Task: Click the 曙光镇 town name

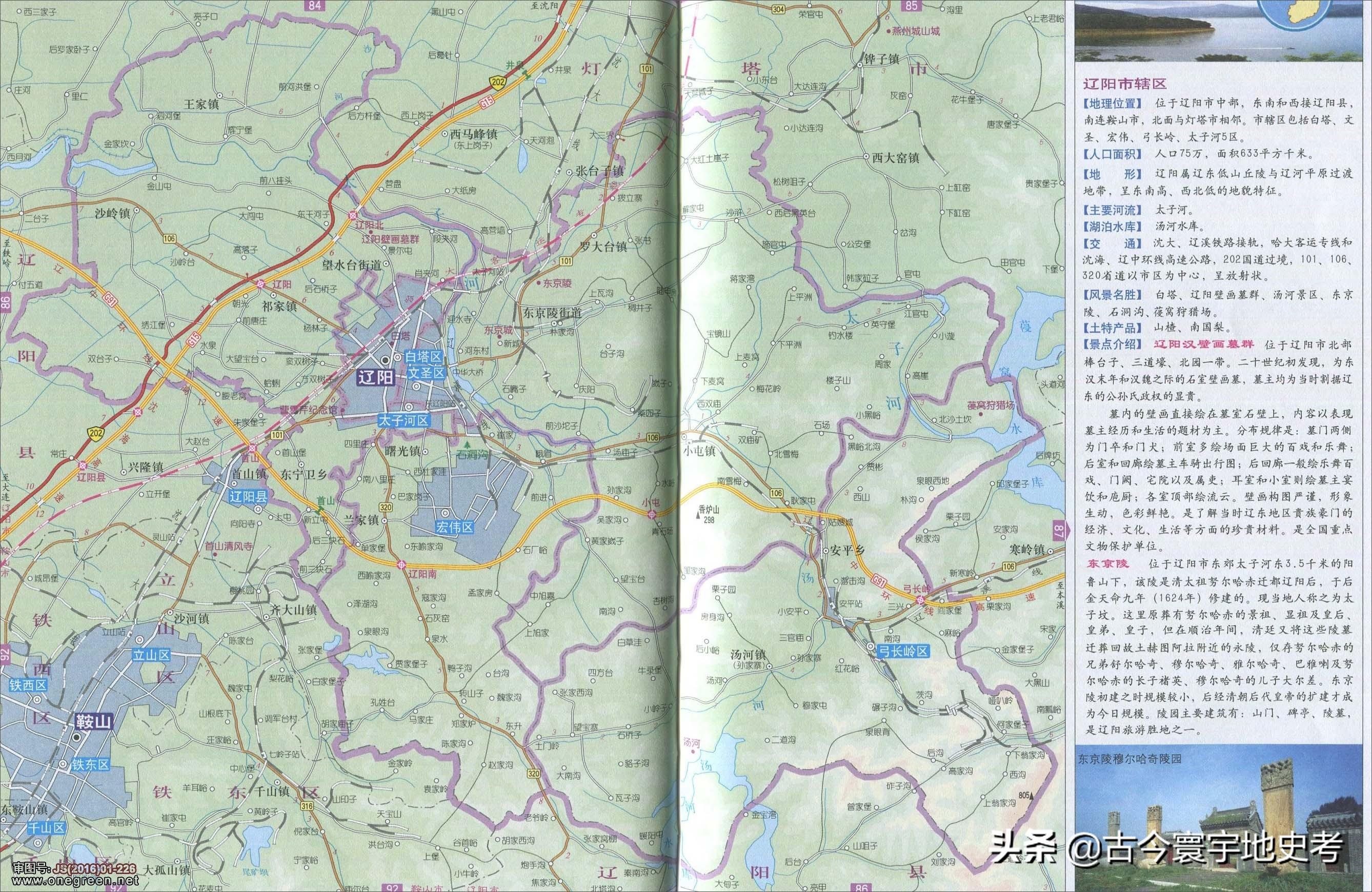Action: tap(402, 451)
